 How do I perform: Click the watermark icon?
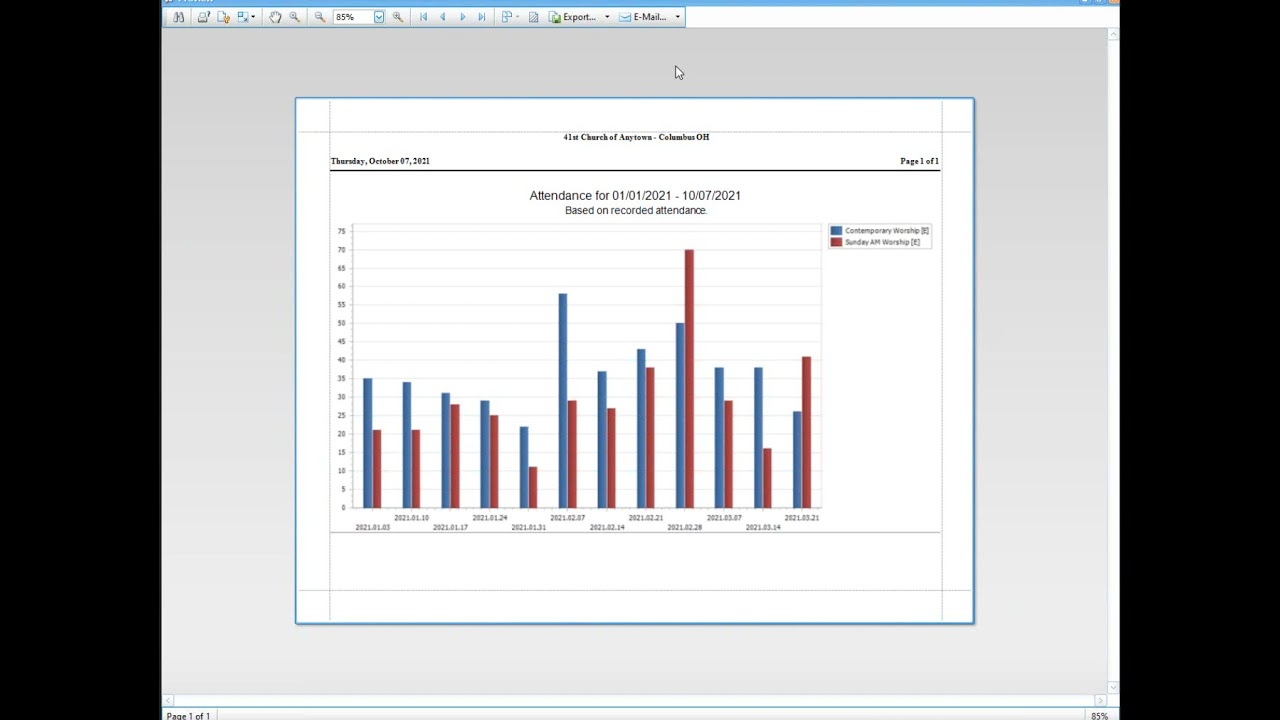tap(533, 17)
